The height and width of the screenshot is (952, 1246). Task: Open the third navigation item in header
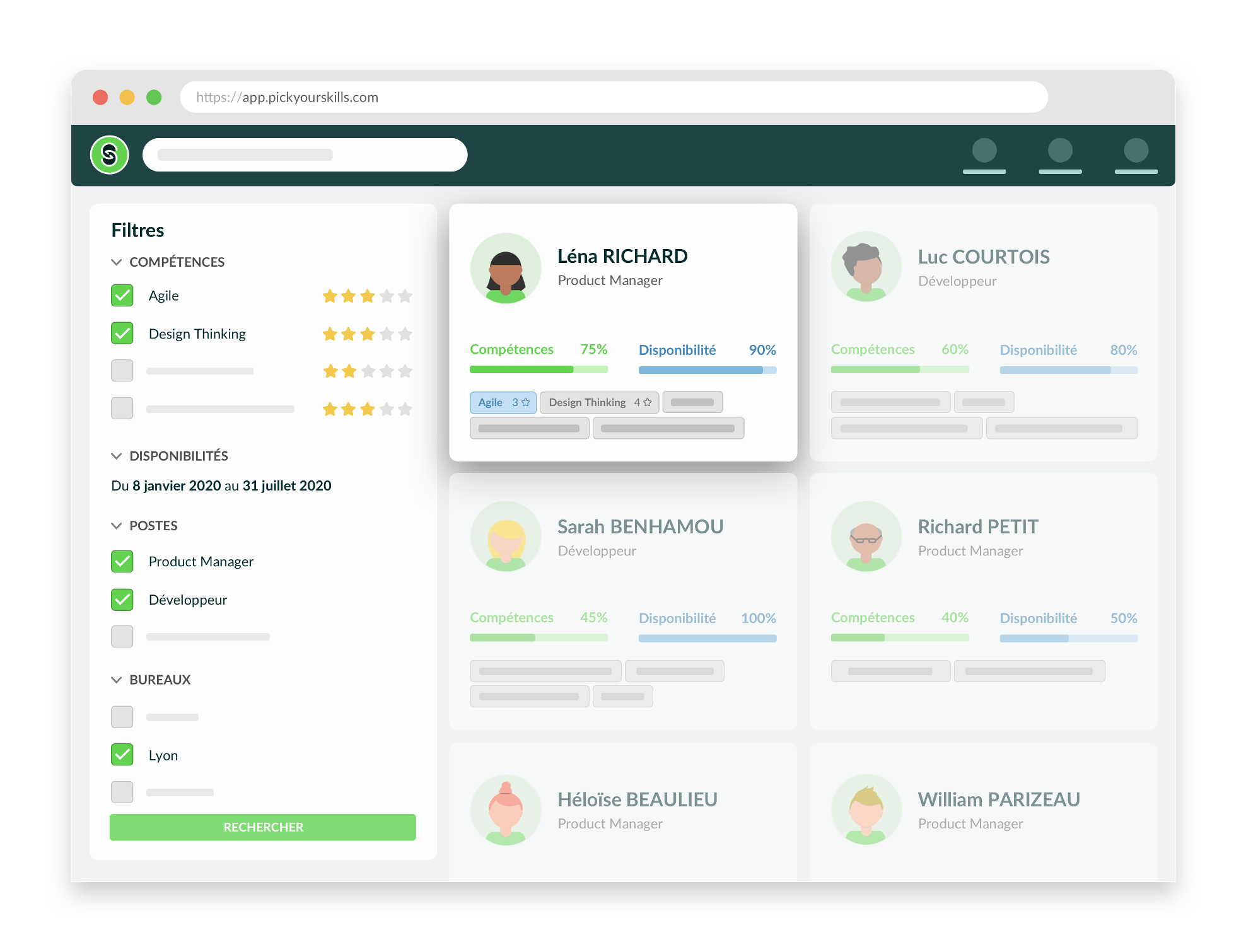(x=1136, y=156)
